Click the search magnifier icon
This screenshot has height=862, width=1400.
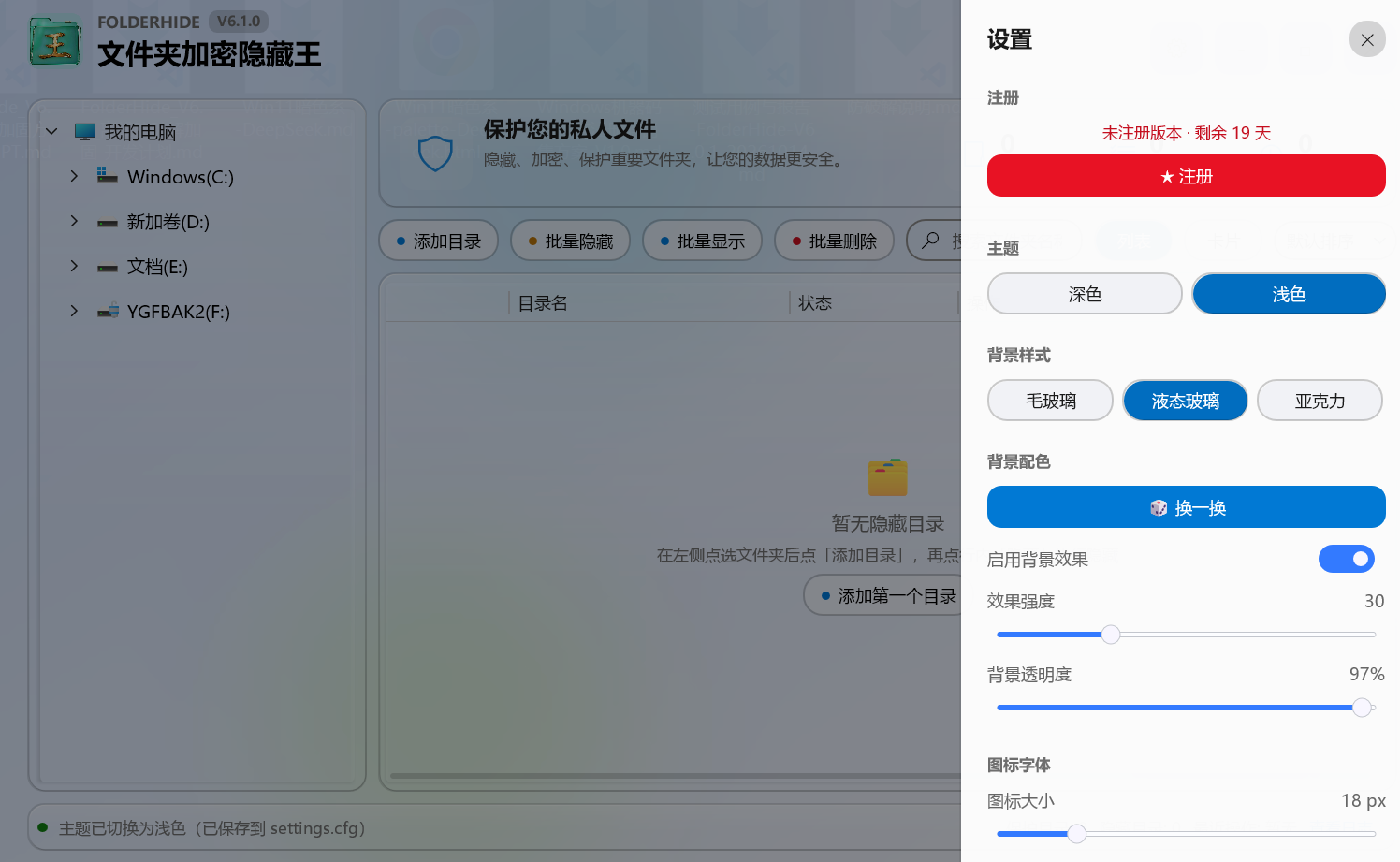click(930, 241)
